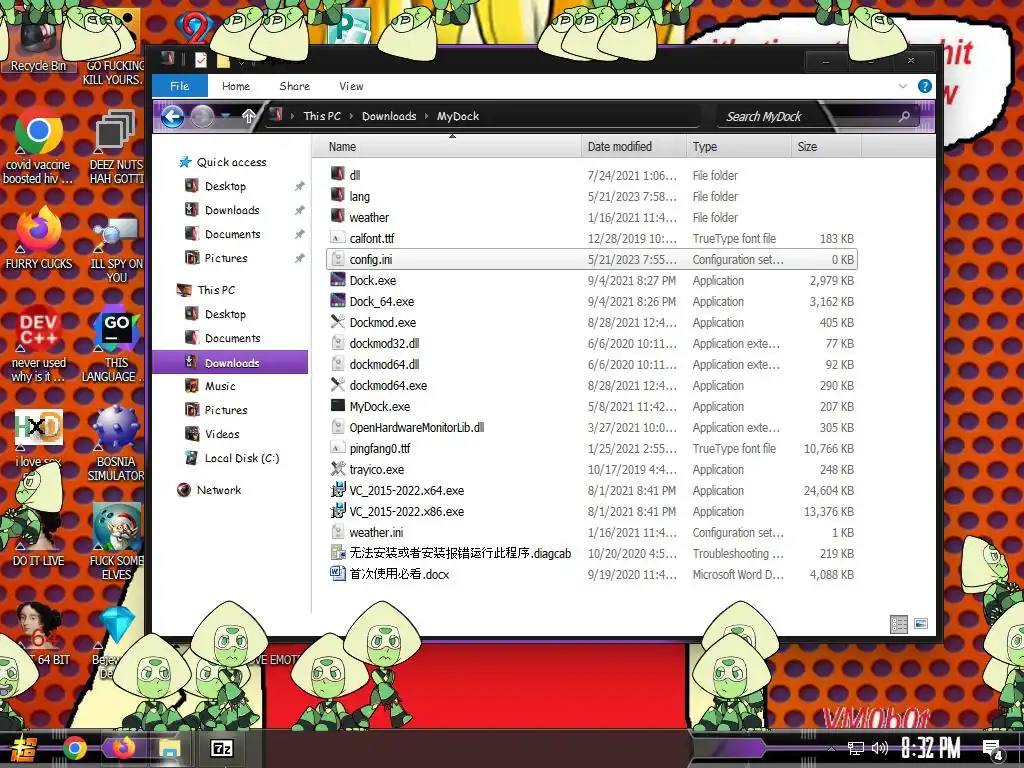1024x768 pixels.
Task: Select the weather folder
Action: [x=369, y=217]
